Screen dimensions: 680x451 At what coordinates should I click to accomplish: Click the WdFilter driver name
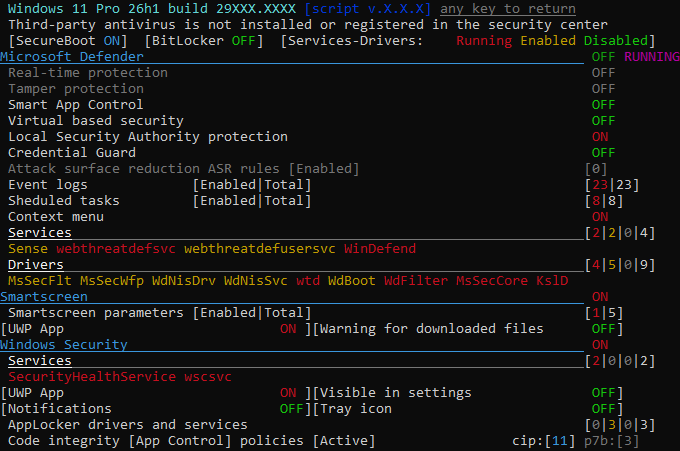[x=416, y=281]
